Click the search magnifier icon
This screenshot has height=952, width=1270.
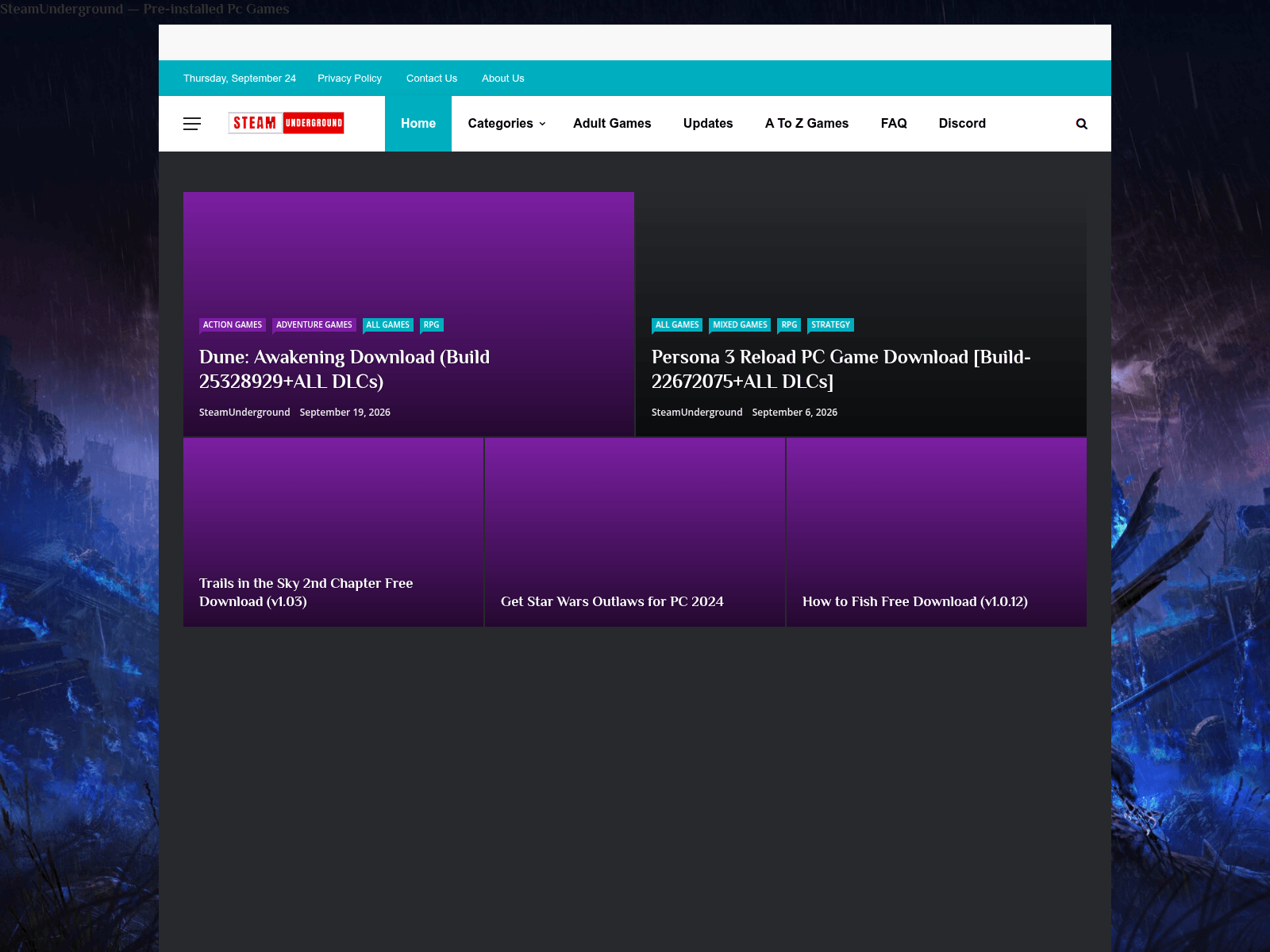(1081, 124)
